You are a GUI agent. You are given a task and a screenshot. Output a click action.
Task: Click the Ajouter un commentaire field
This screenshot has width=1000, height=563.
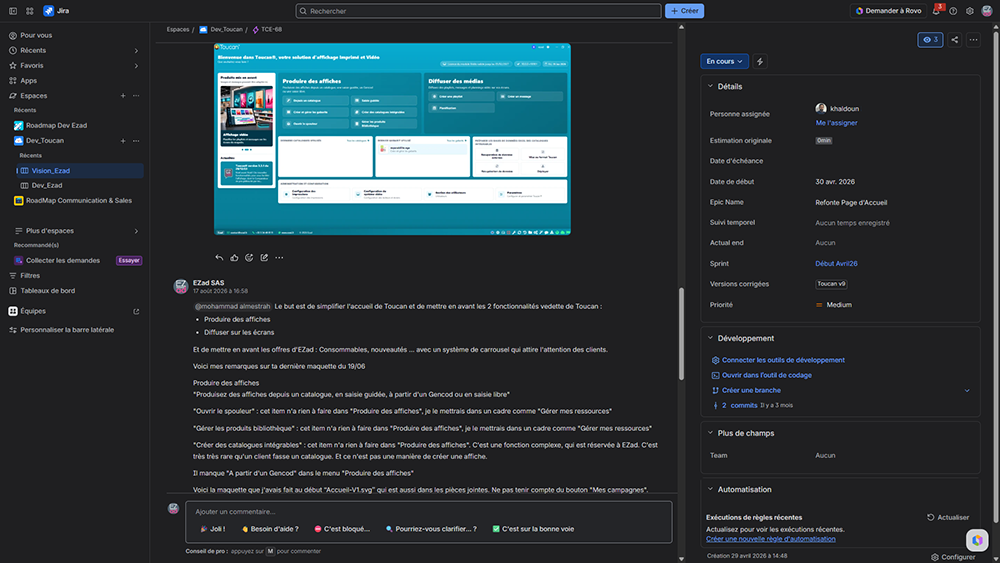point(429,511)
